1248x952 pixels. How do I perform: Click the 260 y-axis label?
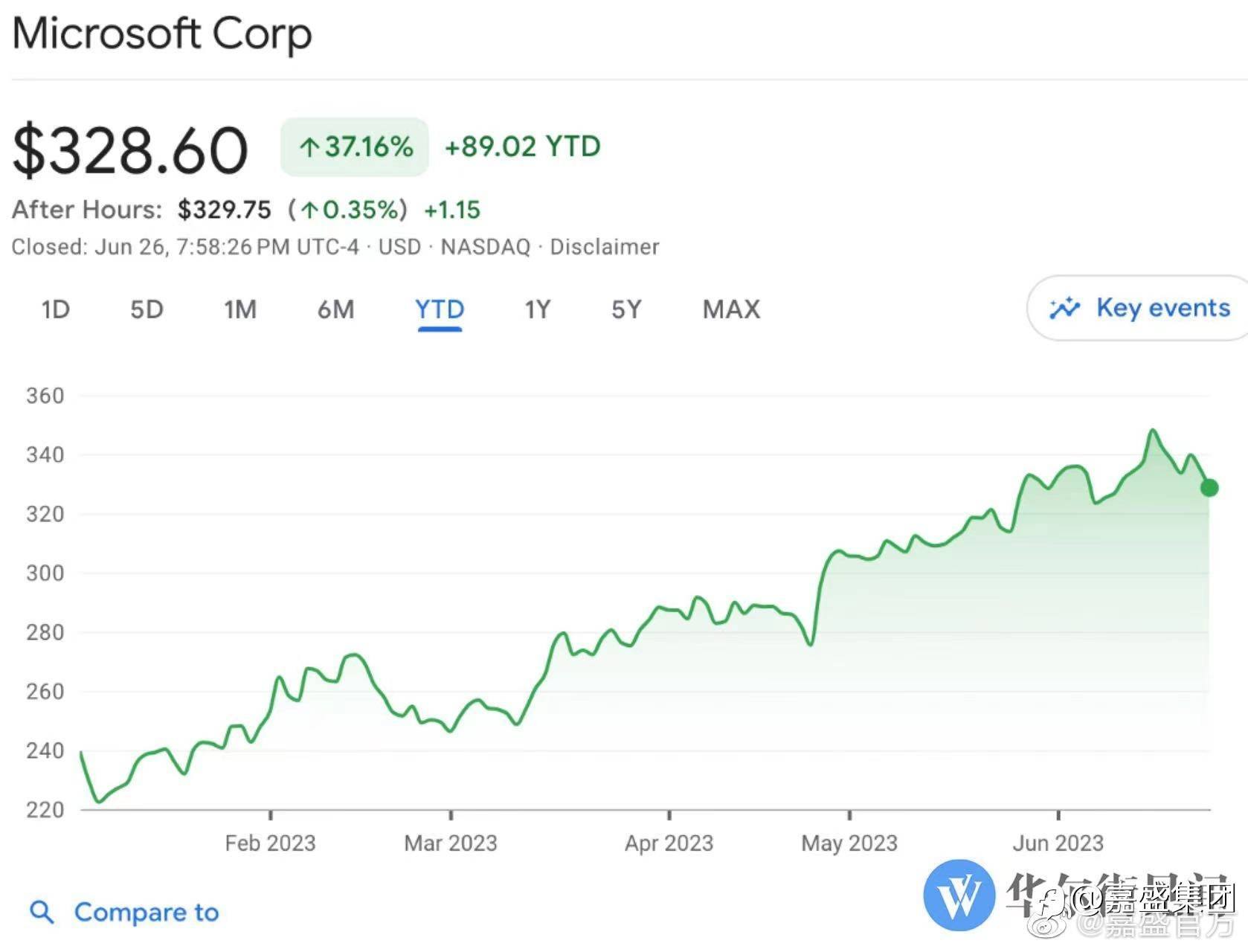(x=45, y=691)
